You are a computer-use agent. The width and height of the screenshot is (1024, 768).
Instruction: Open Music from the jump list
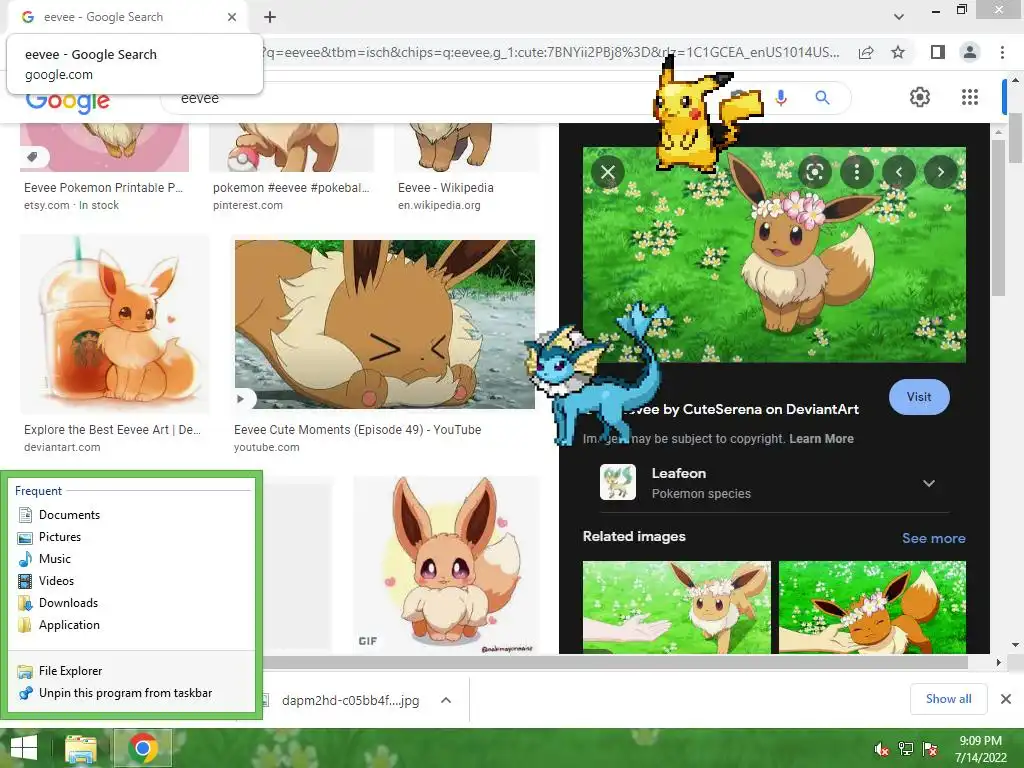pos(131,559)
